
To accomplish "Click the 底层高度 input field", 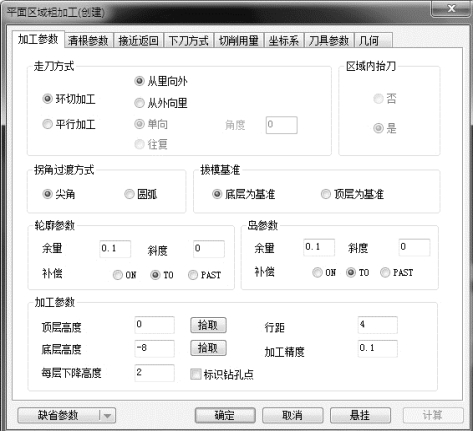I will point(154,349).
